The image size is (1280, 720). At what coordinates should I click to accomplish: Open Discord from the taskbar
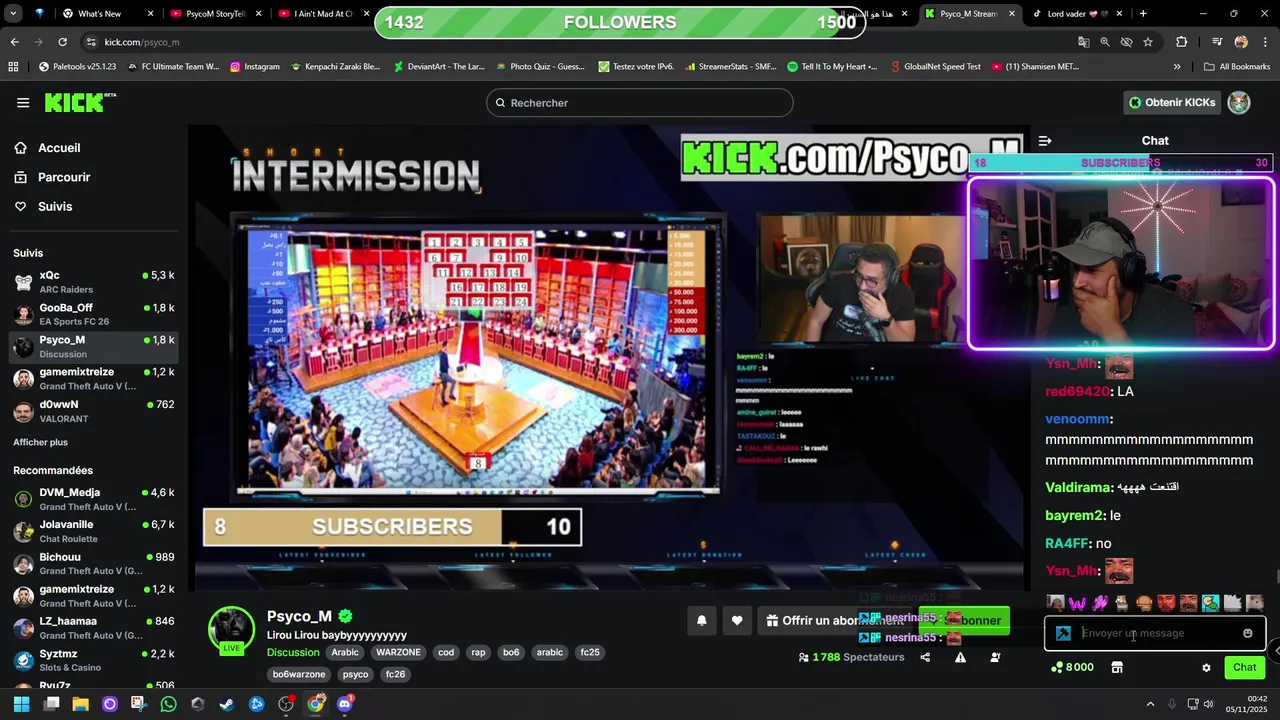coord(345,704)
